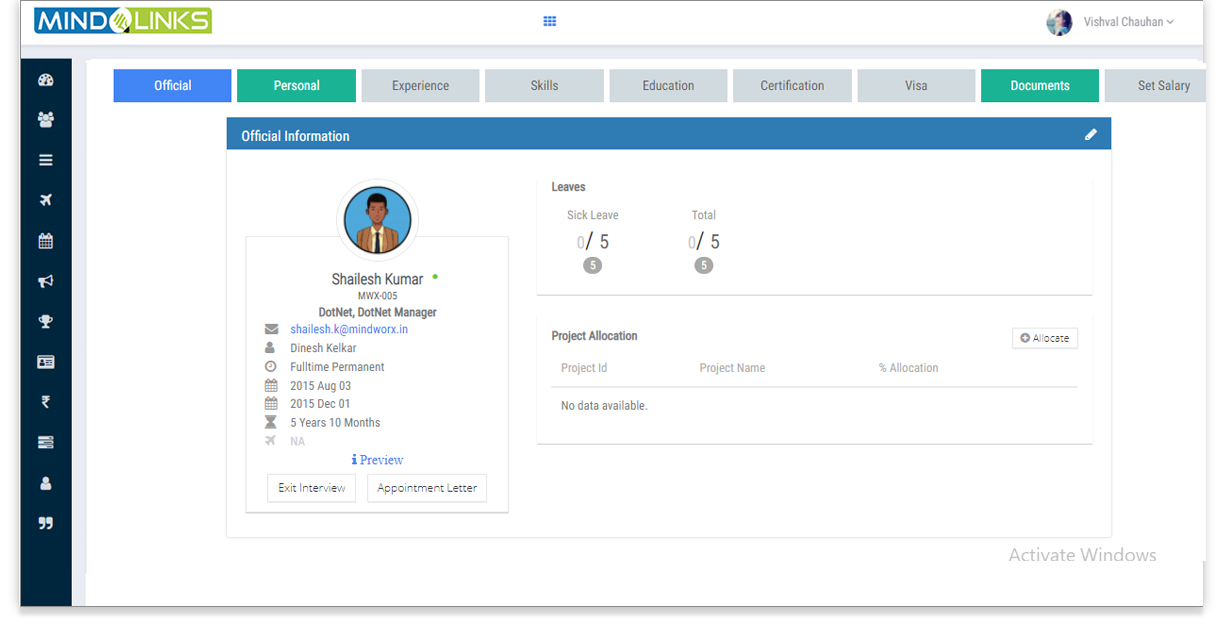Click the % Allocation column header

[909, 368]
